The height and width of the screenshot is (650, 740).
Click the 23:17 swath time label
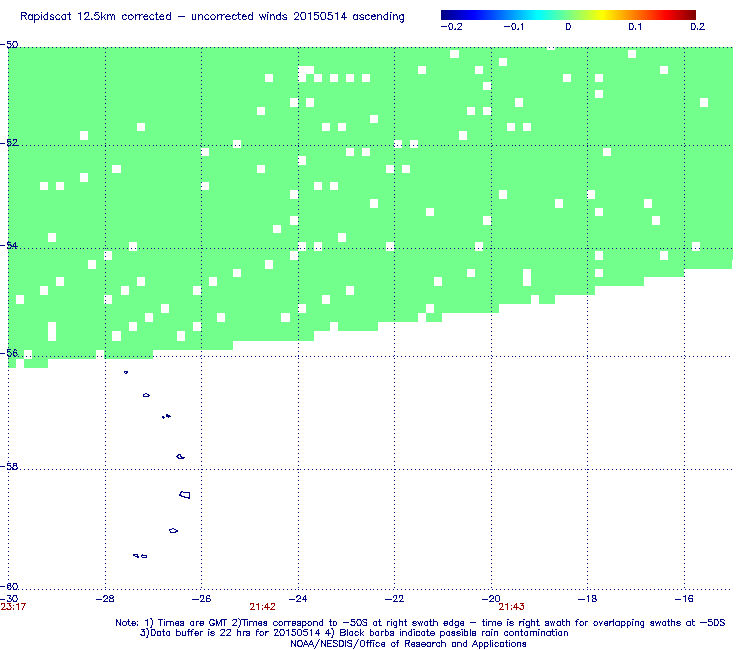coord(13,607)
